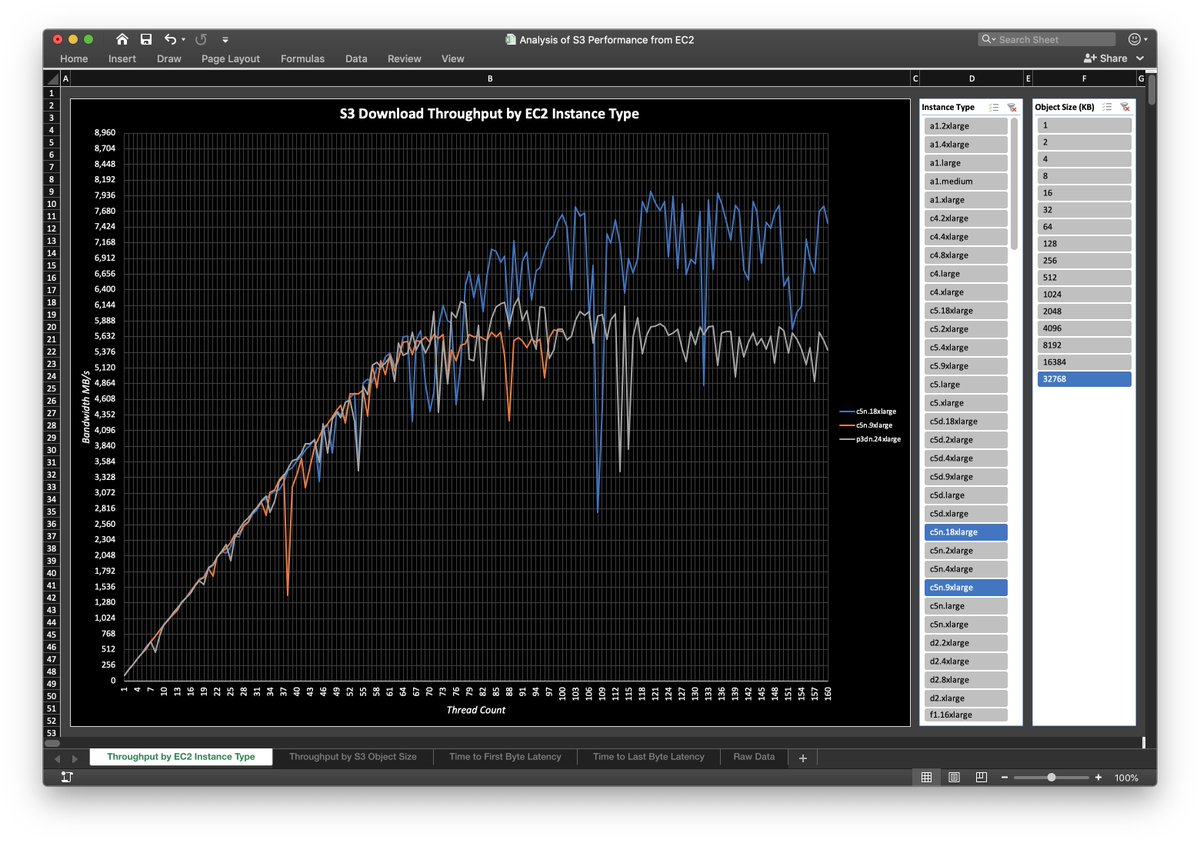Clear the filter on the Instance Type slicer
The width and height of the screenshot is (1200, 843).
(1011, 107)
